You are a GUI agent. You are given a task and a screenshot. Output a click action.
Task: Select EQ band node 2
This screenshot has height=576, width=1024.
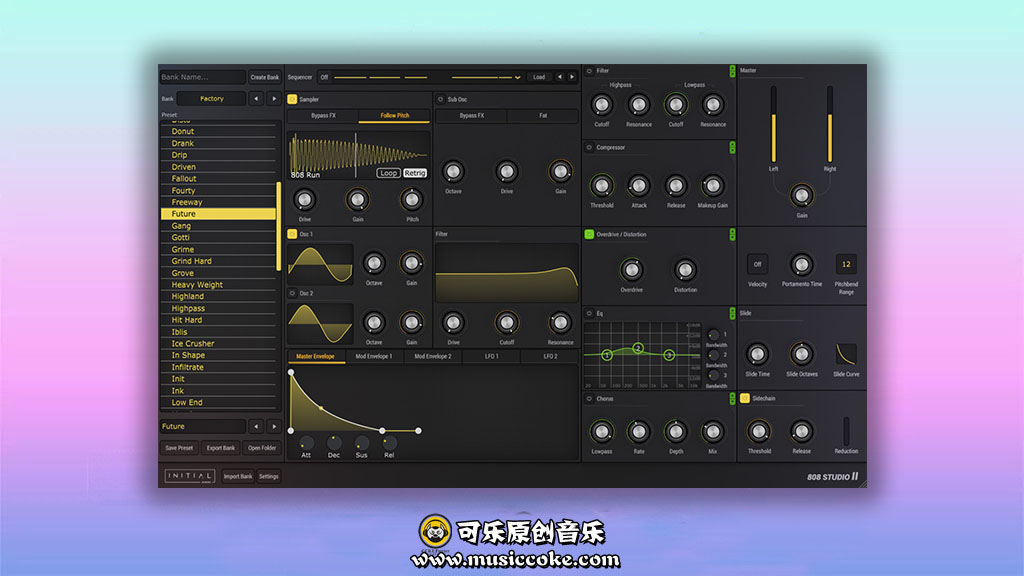(x=638, y=348)
